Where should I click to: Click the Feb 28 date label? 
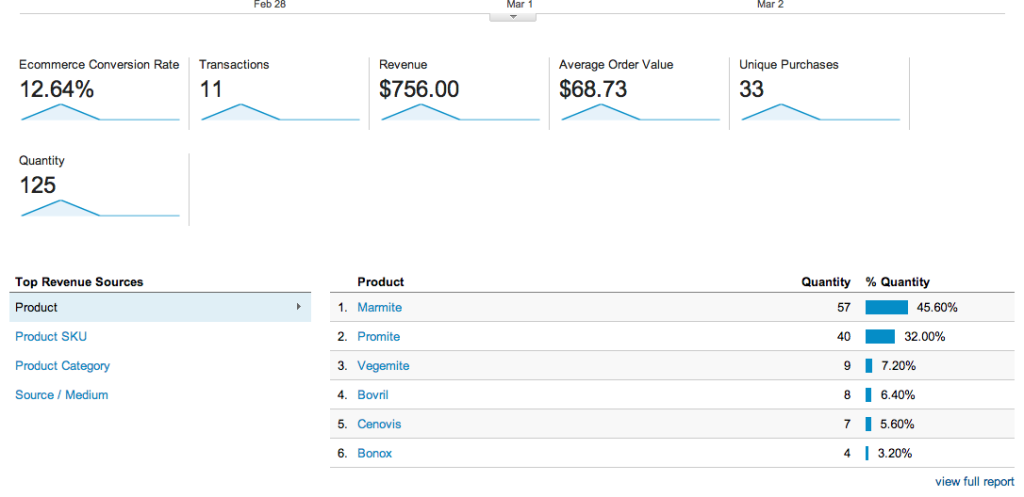click(270, 5)
